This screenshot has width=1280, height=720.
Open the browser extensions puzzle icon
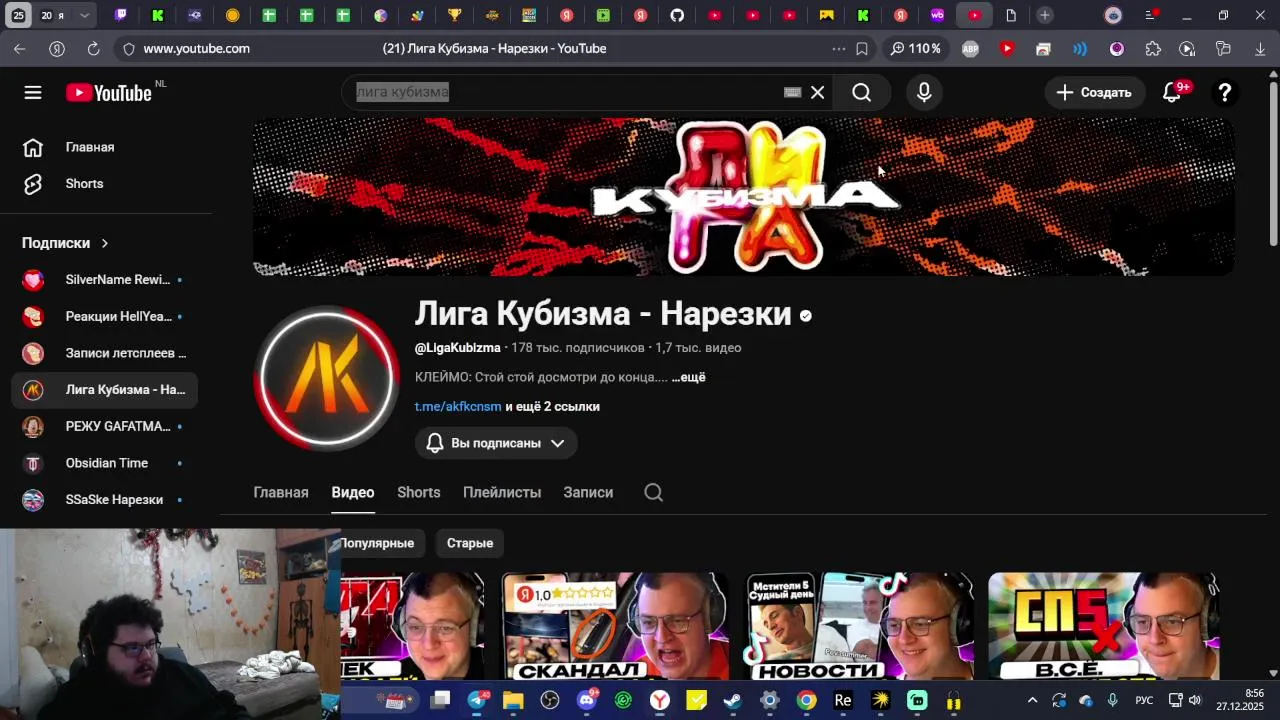click(x=1153, y=48)
